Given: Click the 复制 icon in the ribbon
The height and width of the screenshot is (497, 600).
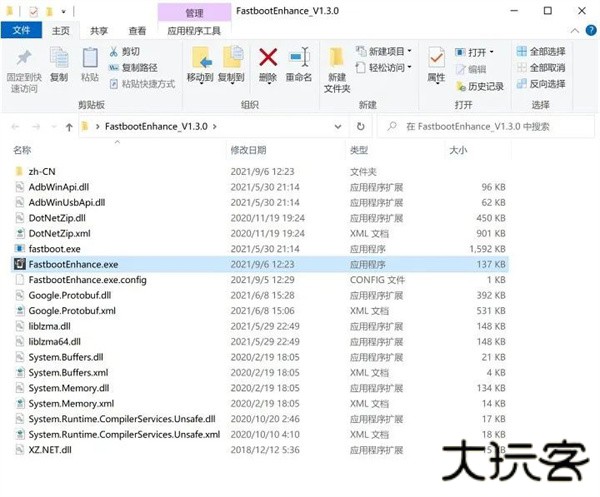Looking at the screenshot, I should tap(59, 59).
